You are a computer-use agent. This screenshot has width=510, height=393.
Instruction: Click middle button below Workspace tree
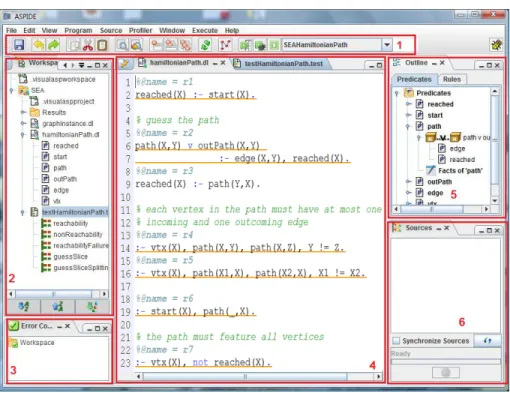click(x=58, y=306)
